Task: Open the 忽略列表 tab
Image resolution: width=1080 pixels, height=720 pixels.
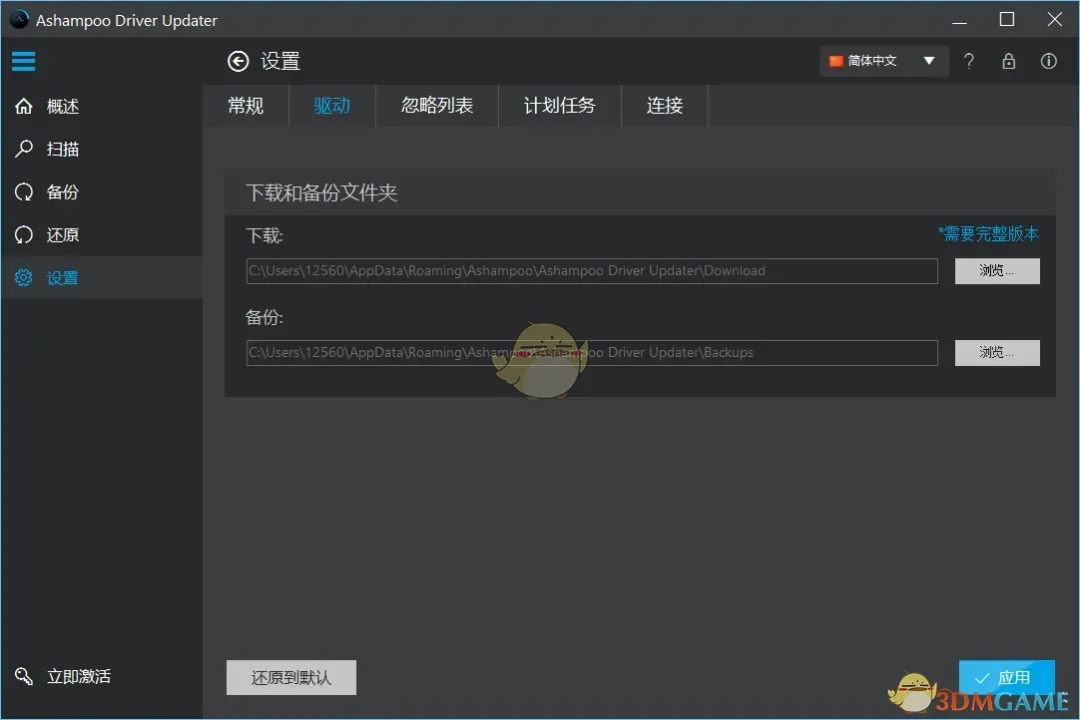Action: click(x=436, y=105)
